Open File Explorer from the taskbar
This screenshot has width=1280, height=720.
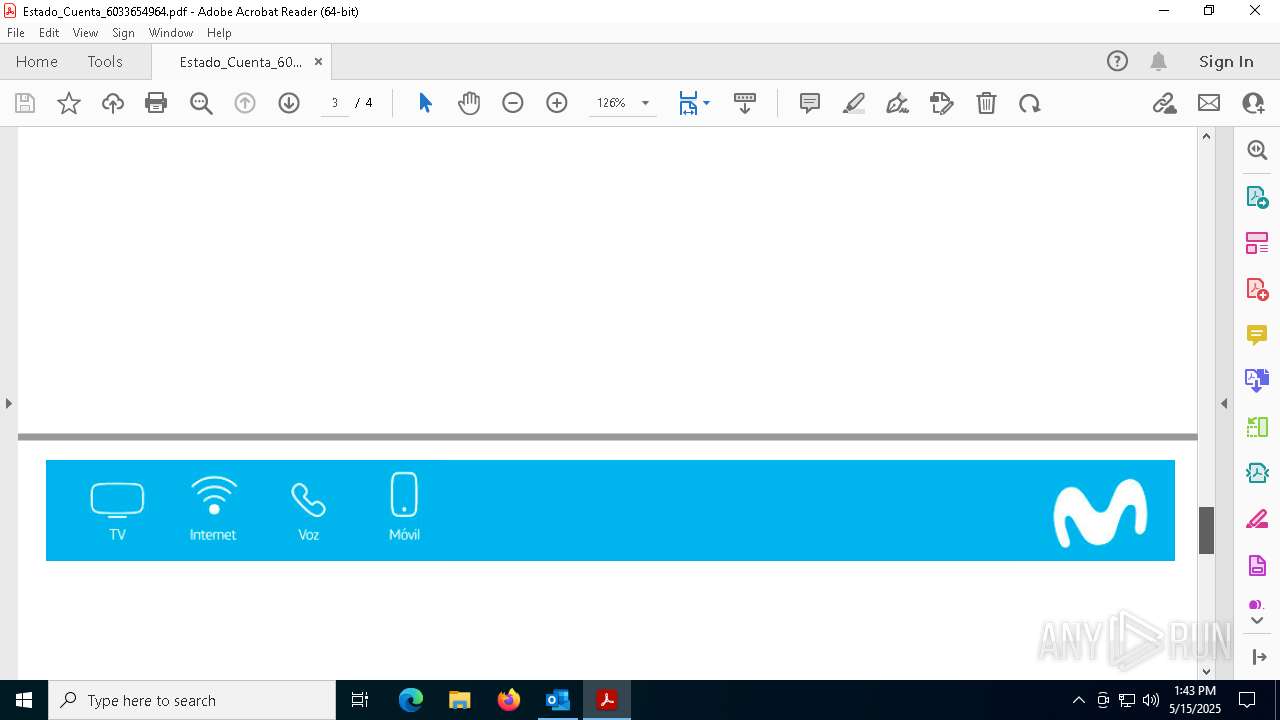point(459,700)
